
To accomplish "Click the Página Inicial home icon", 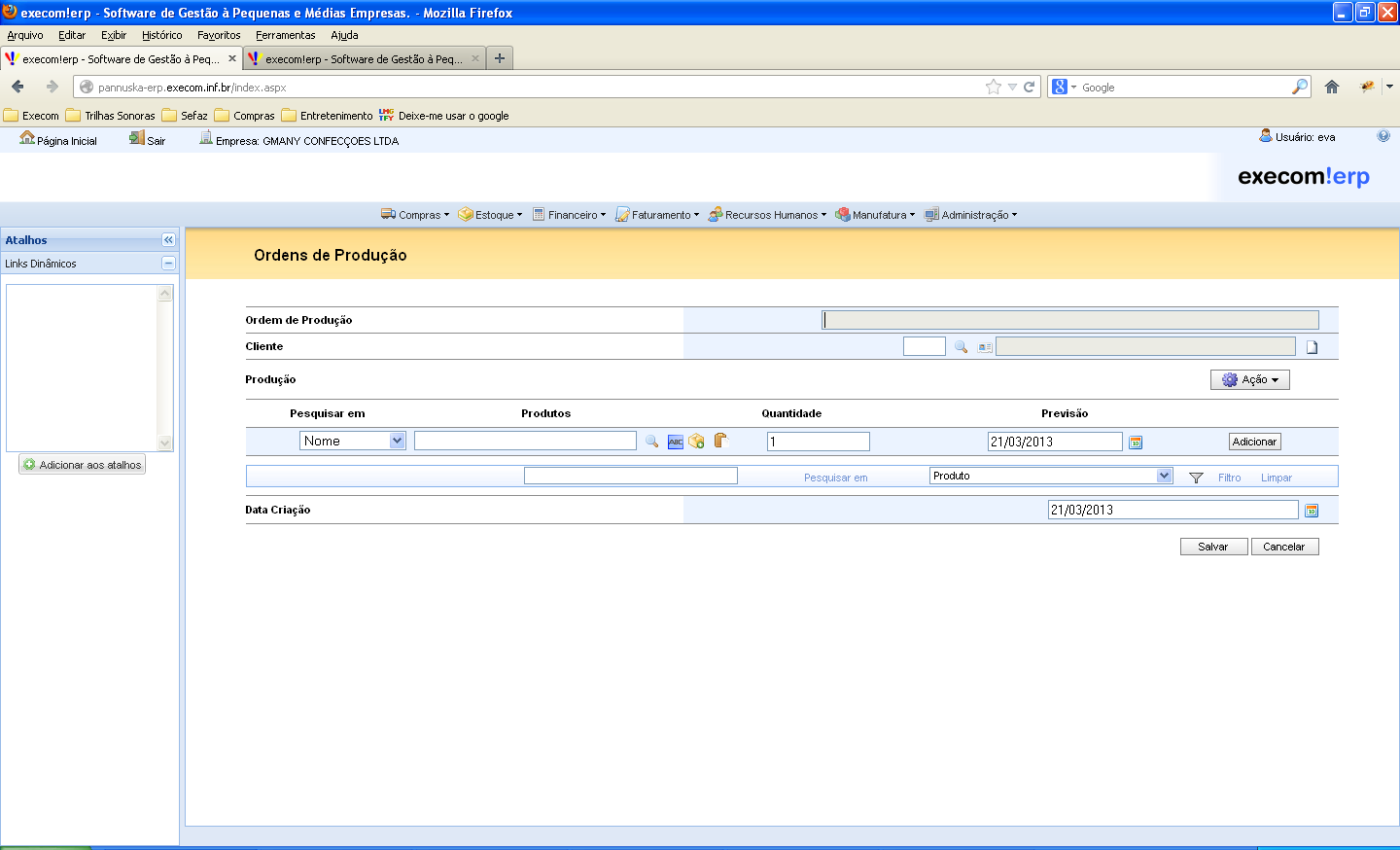I will tap(27, 138).
